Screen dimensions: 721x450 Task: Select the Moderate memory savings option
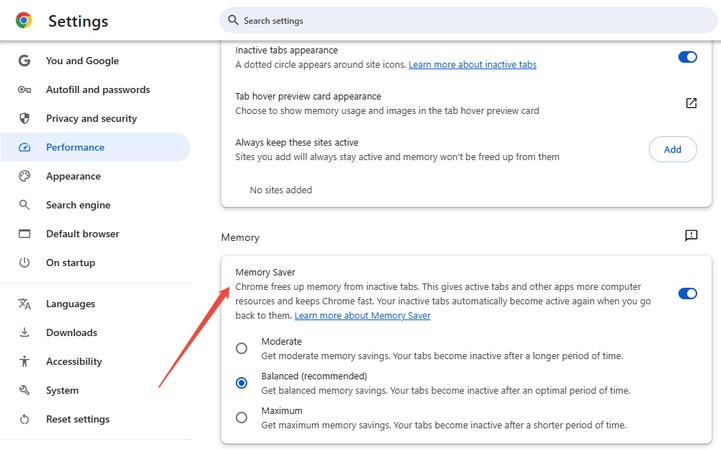pyautogui.click(x=241, y=348)
